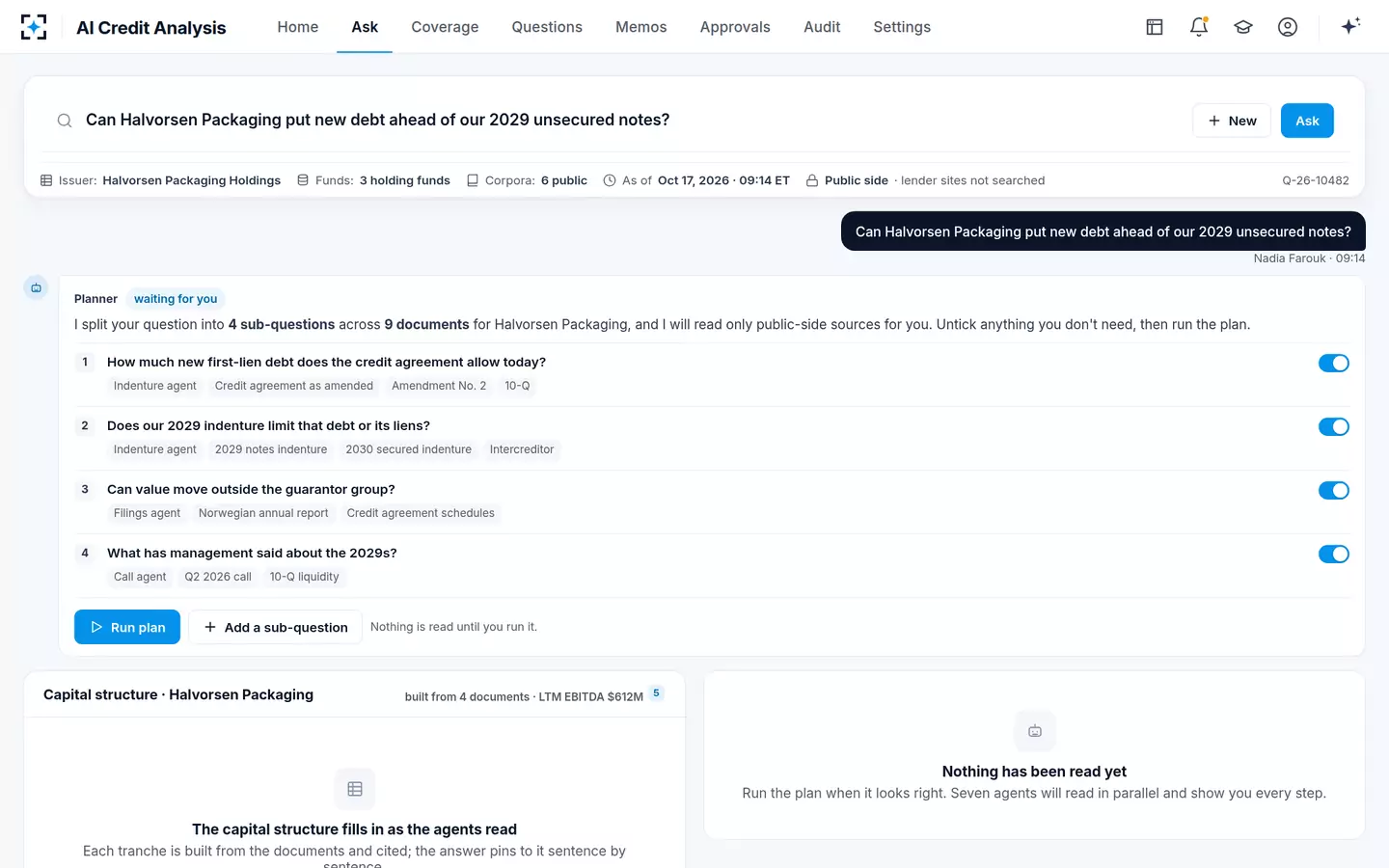Select the Credit agreement as amended chip
The image size is (1389, 868).
point(294,386)
